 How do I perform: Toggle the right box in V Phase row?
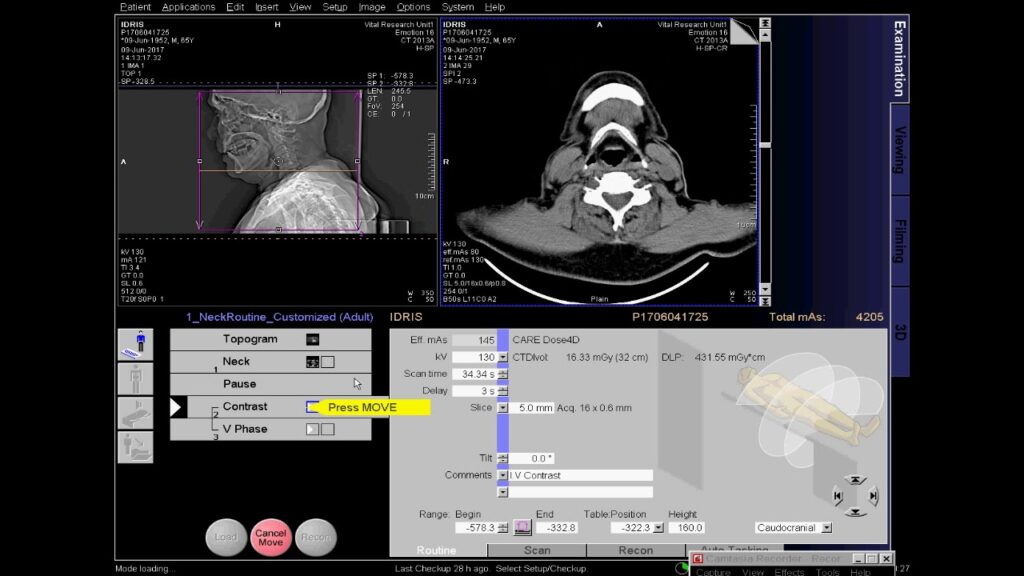click(328, 429)
